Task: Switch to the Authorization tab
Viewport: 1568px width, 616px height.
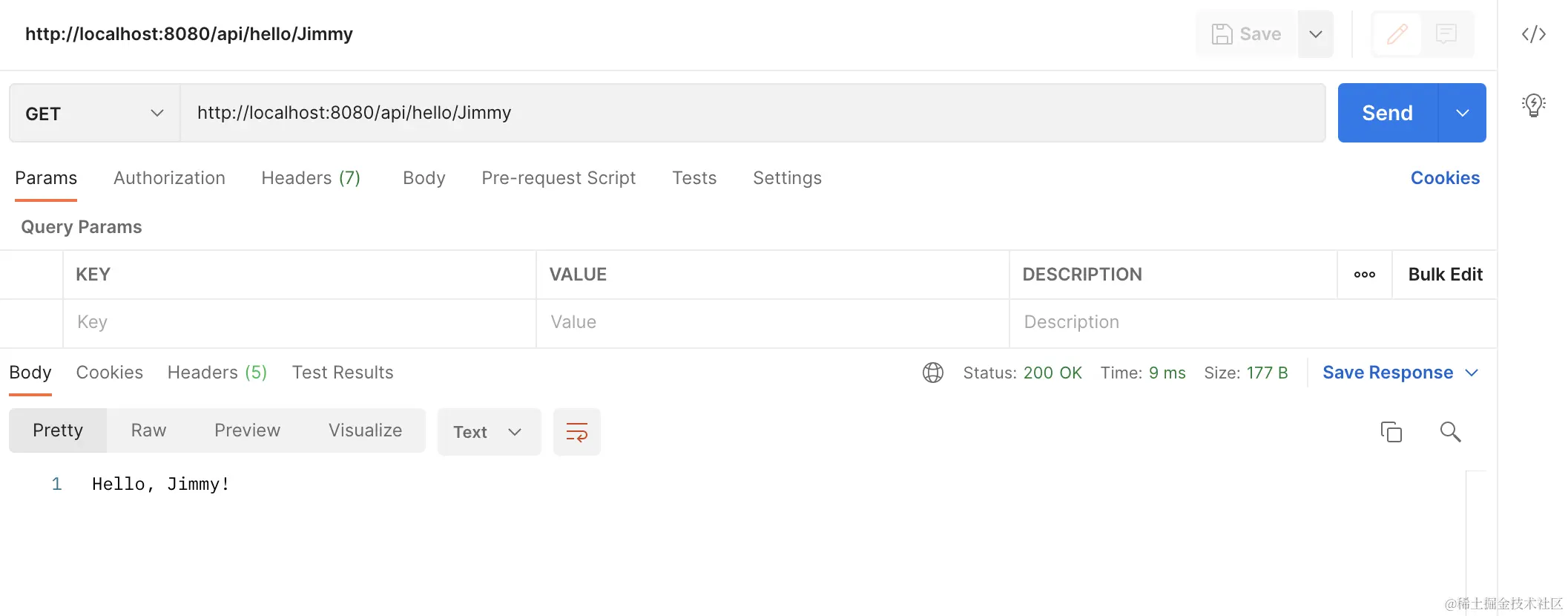Action: pyautogui.click(x=169, y=178)
